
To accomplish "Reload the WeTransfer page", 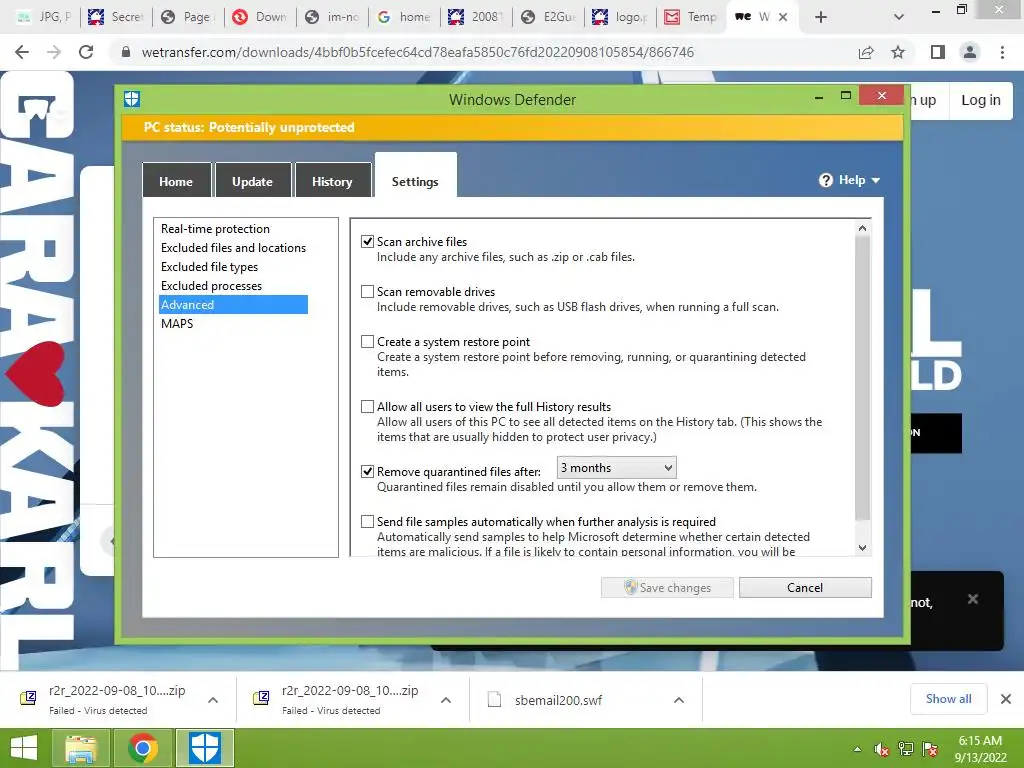I will tap(86, 52).
